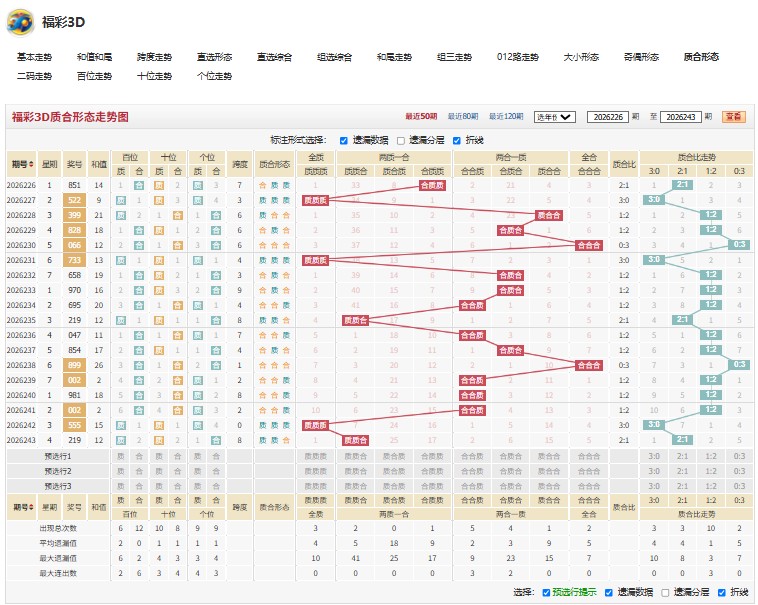Toggle 折线 checkbox in the bottom 选择 row
Screen dimensions: 758x605
[722, 593]
